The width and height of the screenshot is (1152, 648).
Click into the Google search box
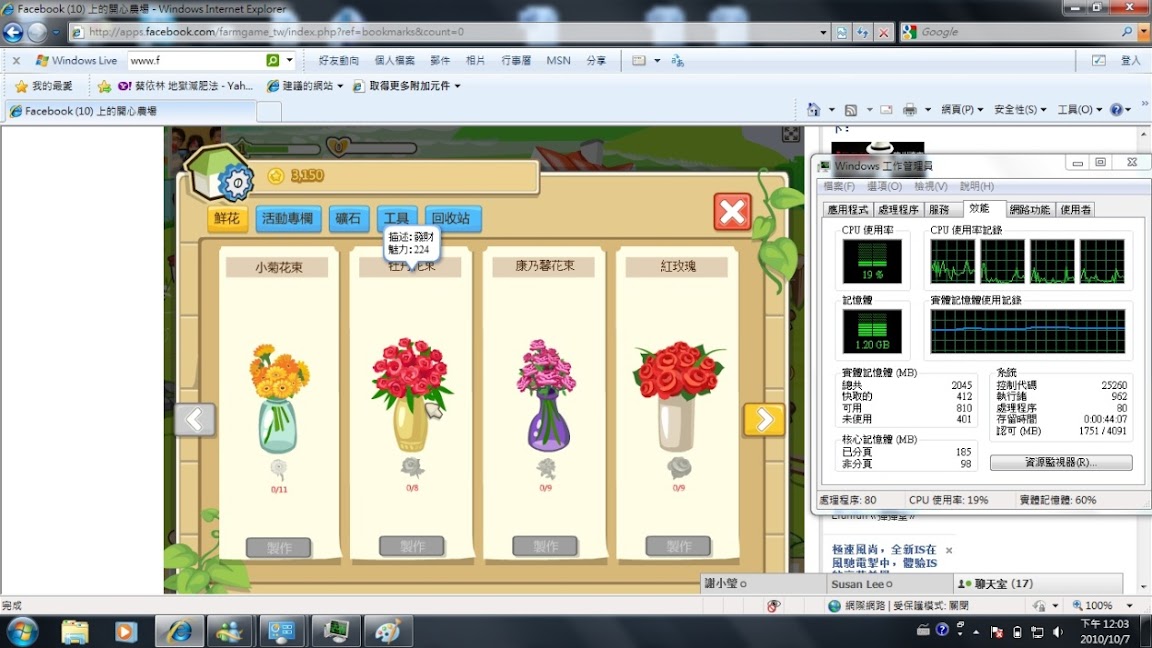pos(1018,32)
